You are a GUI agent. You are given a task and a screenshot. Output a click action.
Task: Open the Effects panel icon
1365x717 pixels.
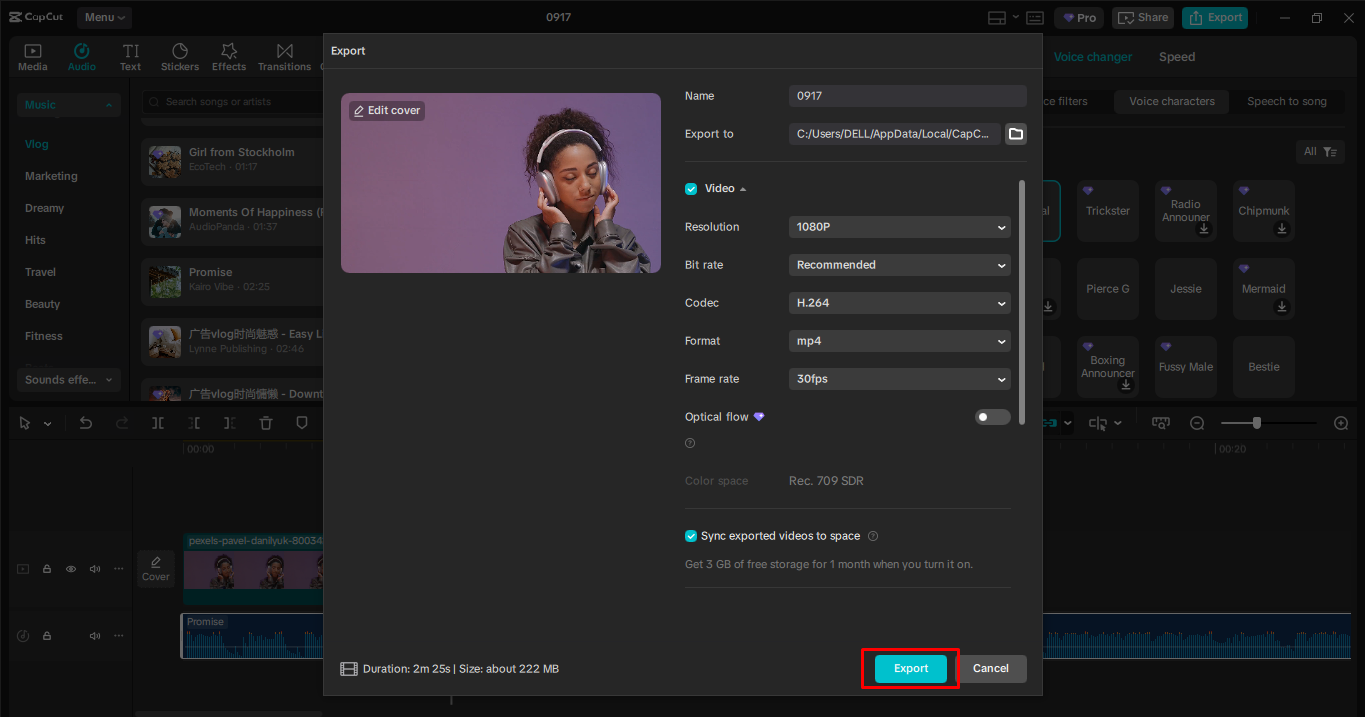[x=229, y=57]
